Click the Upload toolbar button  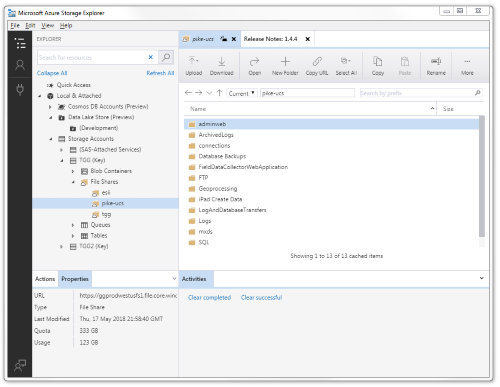[x=193, y=66]
